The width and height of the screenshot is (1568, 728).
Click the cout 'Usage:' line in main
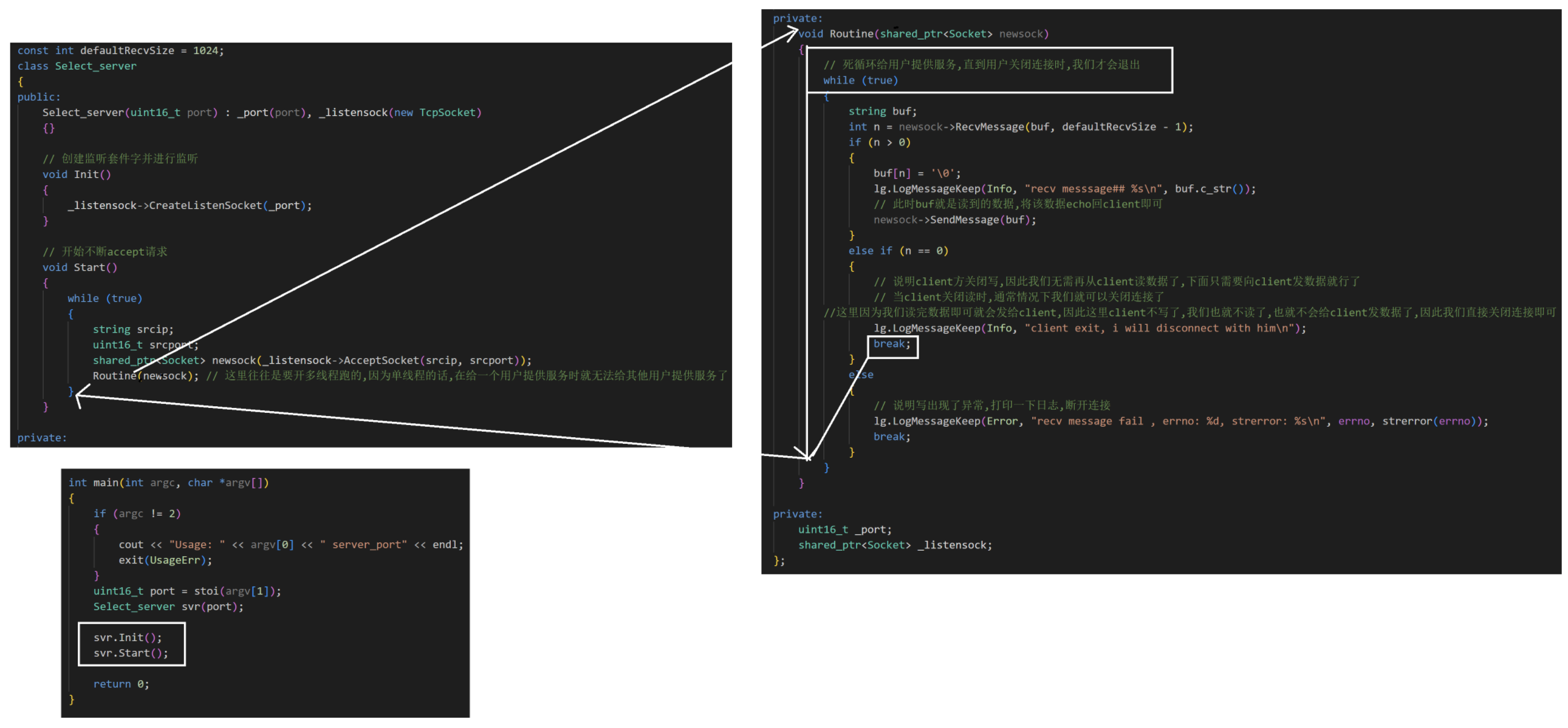point(291,545)
